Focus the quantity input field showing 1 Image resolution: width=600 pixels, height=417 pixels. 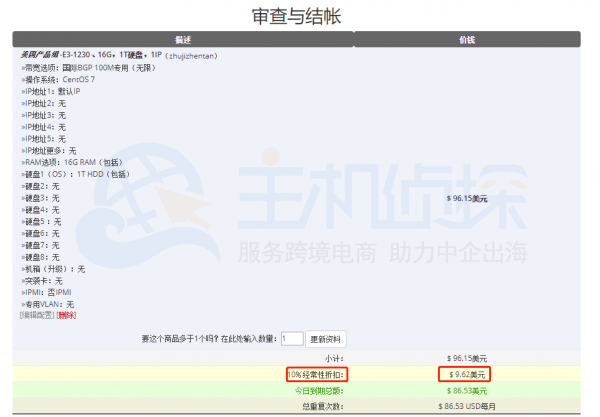tap(292, 339)
